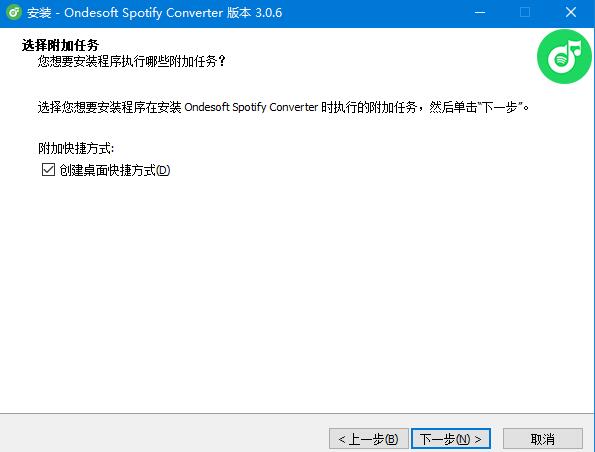
Task: Click the 附加快捷方式: group label
Action: pyautogui.click(x=76, y=148)
